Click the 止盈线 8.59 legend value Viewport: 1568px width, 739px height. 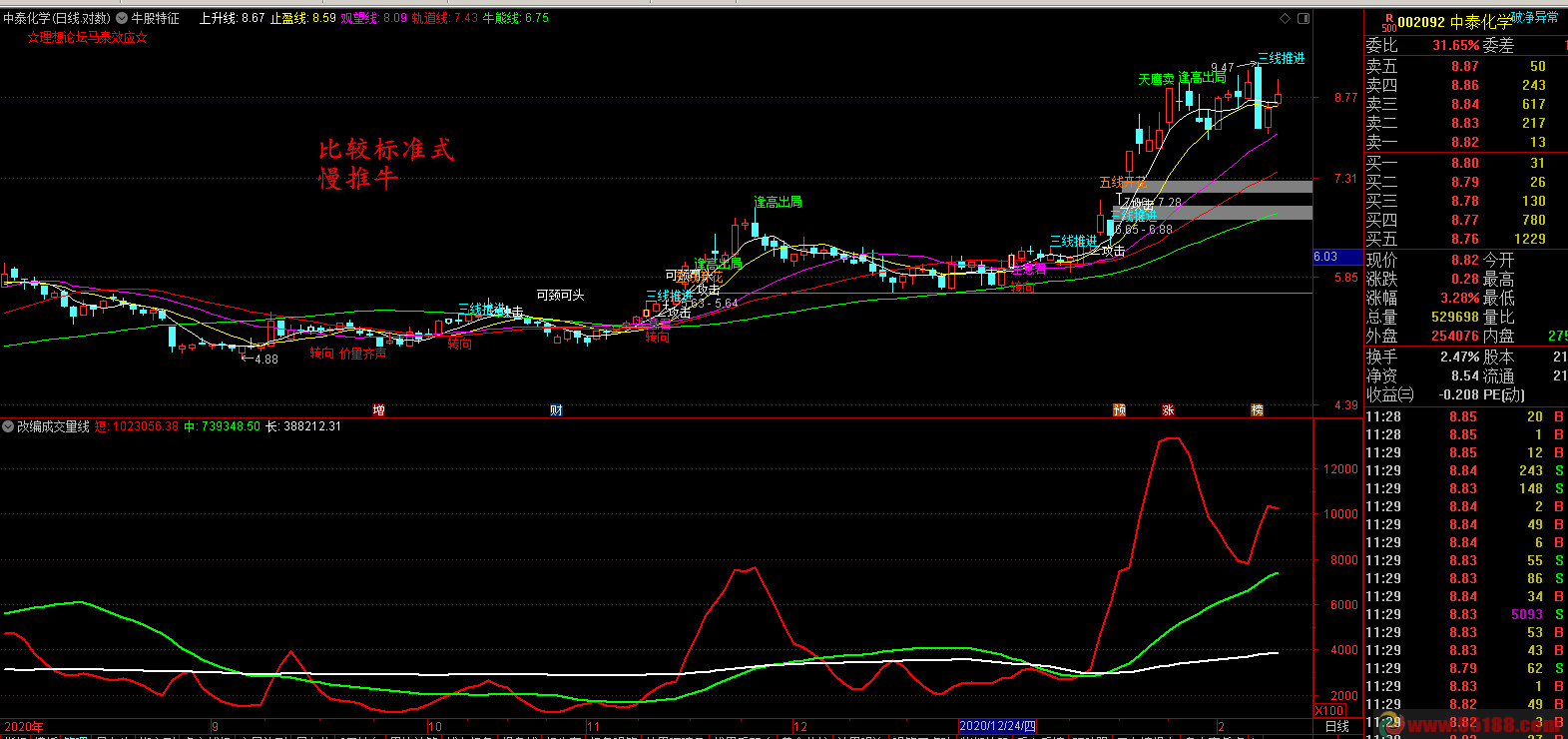pyautogui.click(x=303, y=18)
